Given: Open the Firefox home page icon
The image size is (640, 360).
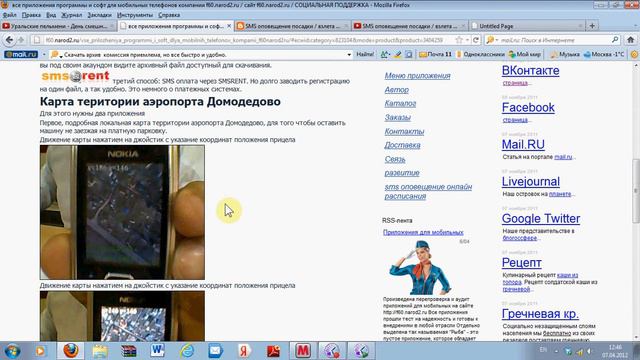Looking at the screenshot, I should [x=631, y=40].
